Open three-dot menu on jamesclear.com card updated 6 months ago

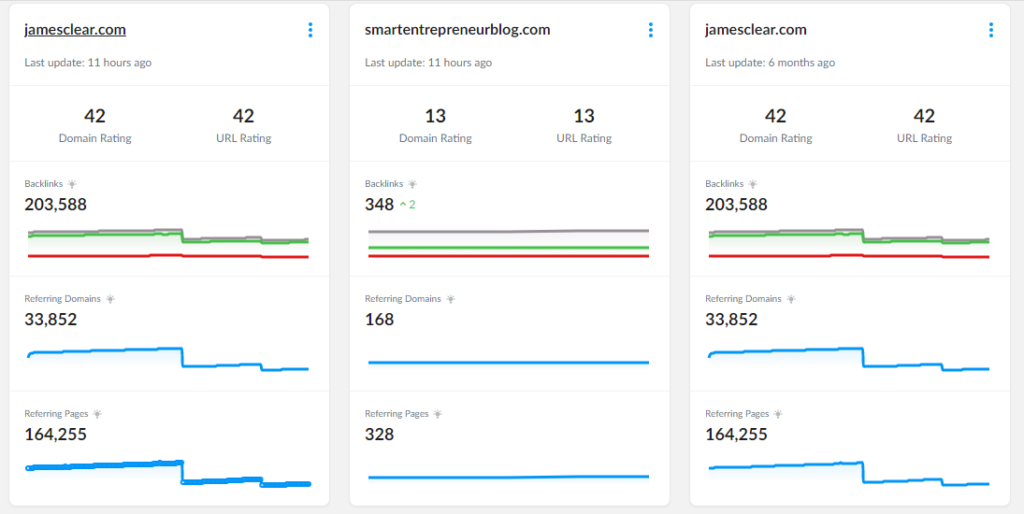point(991,30)
